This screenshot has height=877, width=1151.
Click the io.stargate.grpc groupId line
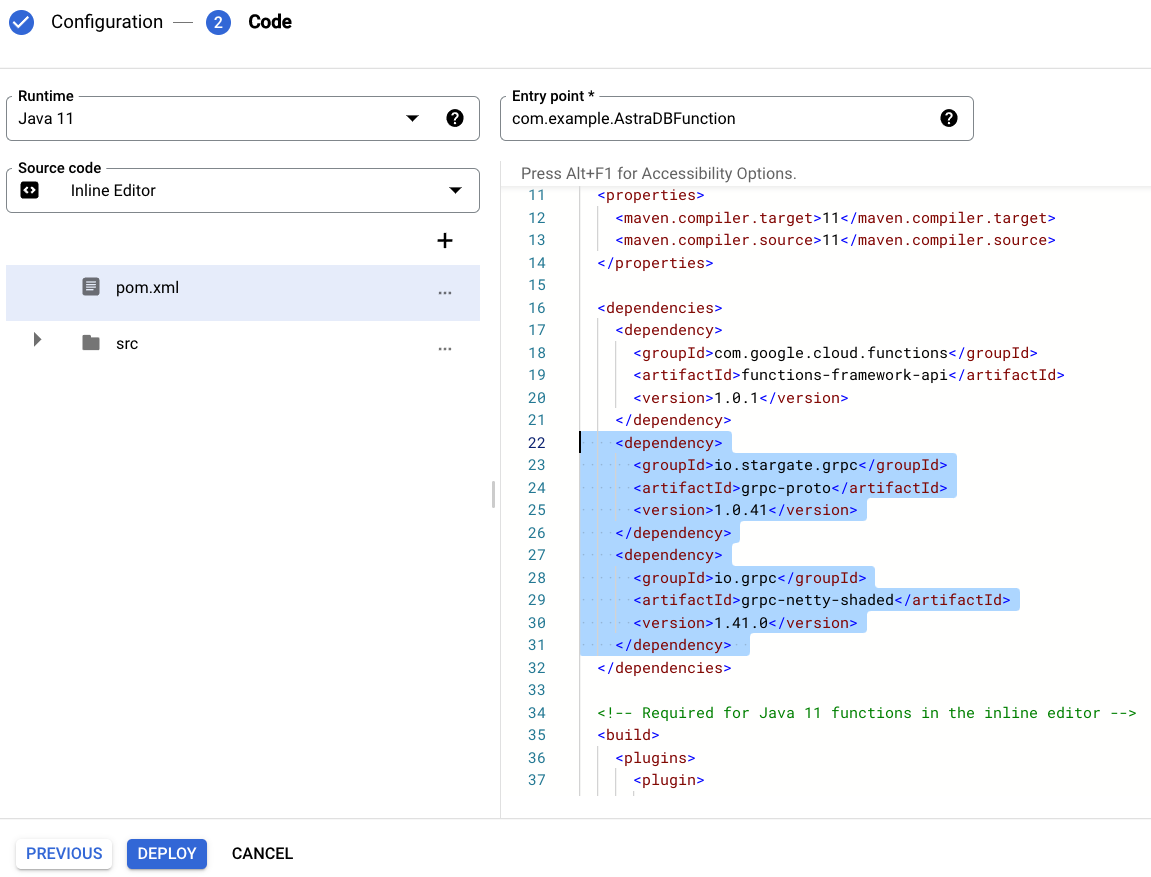790,465
